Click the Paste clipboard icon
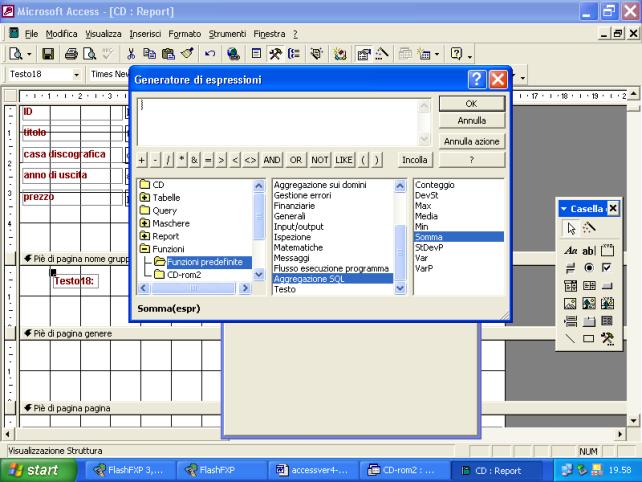This screenshot has width=642, height=482. click(x=168, y=54)
